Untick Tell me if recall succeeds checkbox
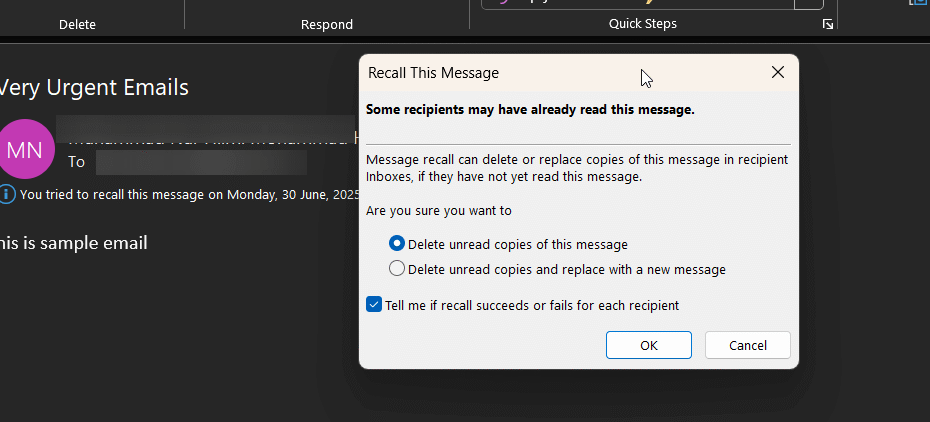This screenshot has width=930, height=422. tap(374, 305)
